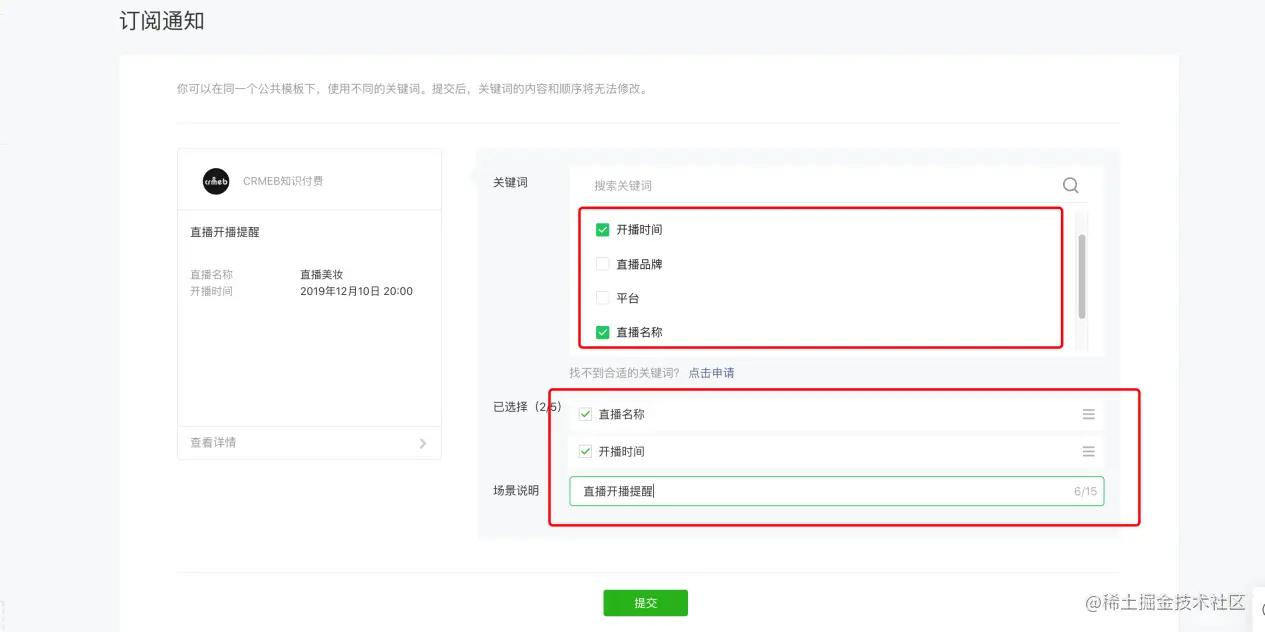Submit with the green 提交 button
Image resolution: width=1265 pixels, height=632 pixels.
point(645,603)
